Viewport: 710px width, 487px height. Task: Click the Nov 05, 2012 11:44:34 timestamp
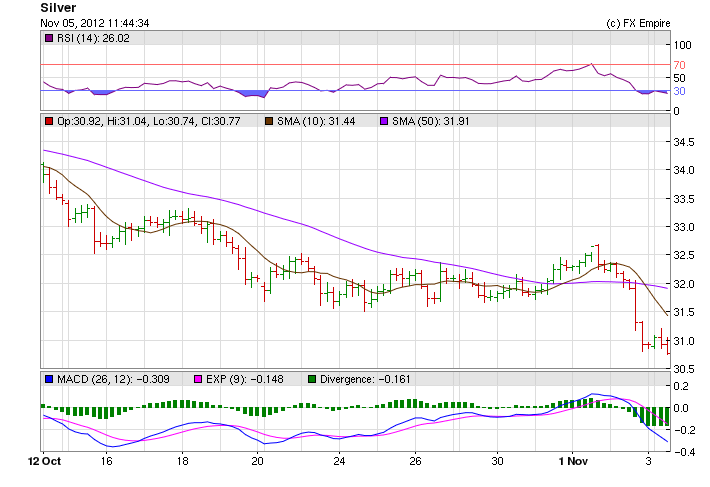click(95, 23)
